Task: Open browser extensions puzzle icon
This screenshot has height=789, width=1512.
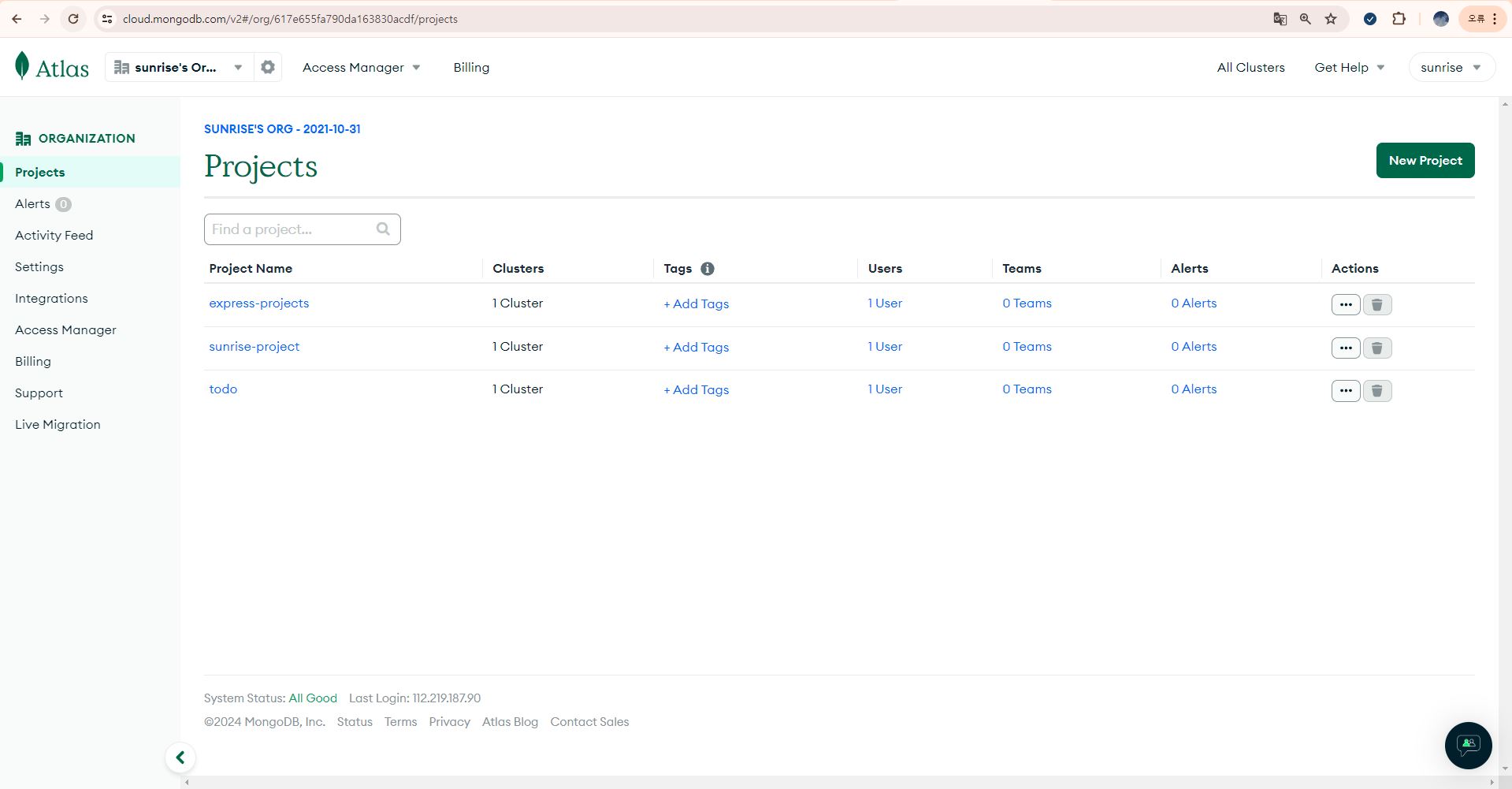Action: coord(1399,19)
